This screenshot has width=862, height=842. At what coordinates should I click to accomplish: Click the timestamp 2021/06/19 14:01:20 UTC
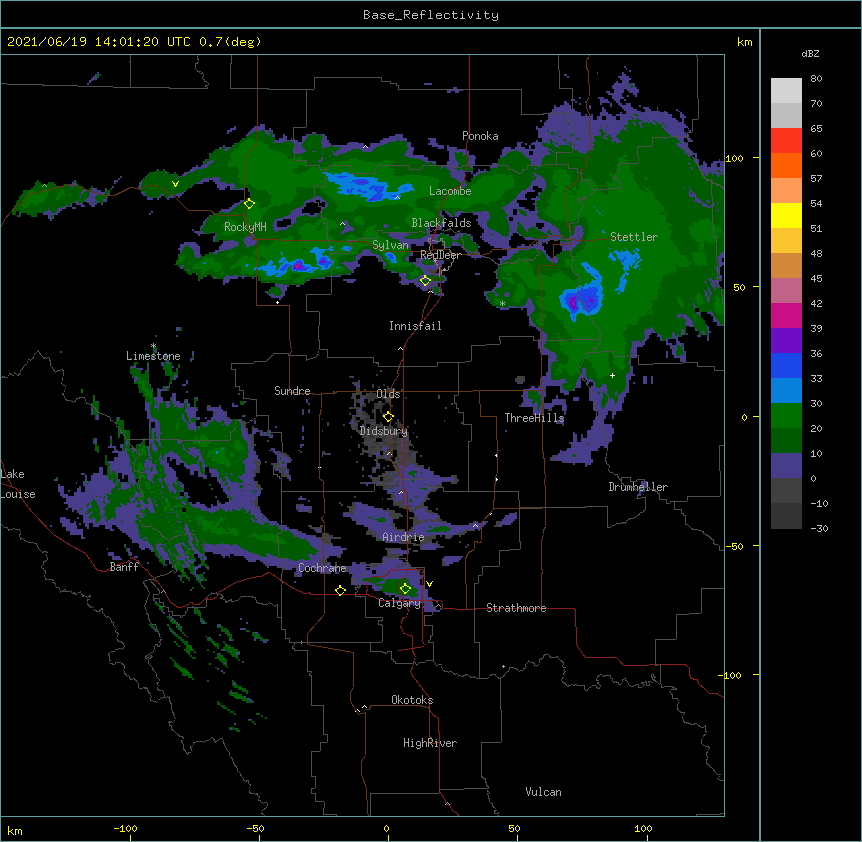98,42
